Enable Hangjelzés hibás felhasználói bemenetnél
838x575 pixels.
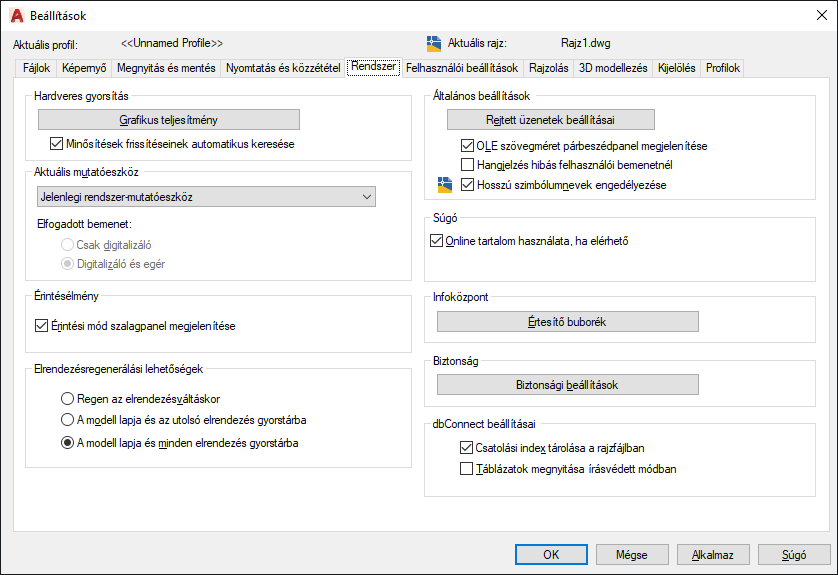[x=467, y=165]
